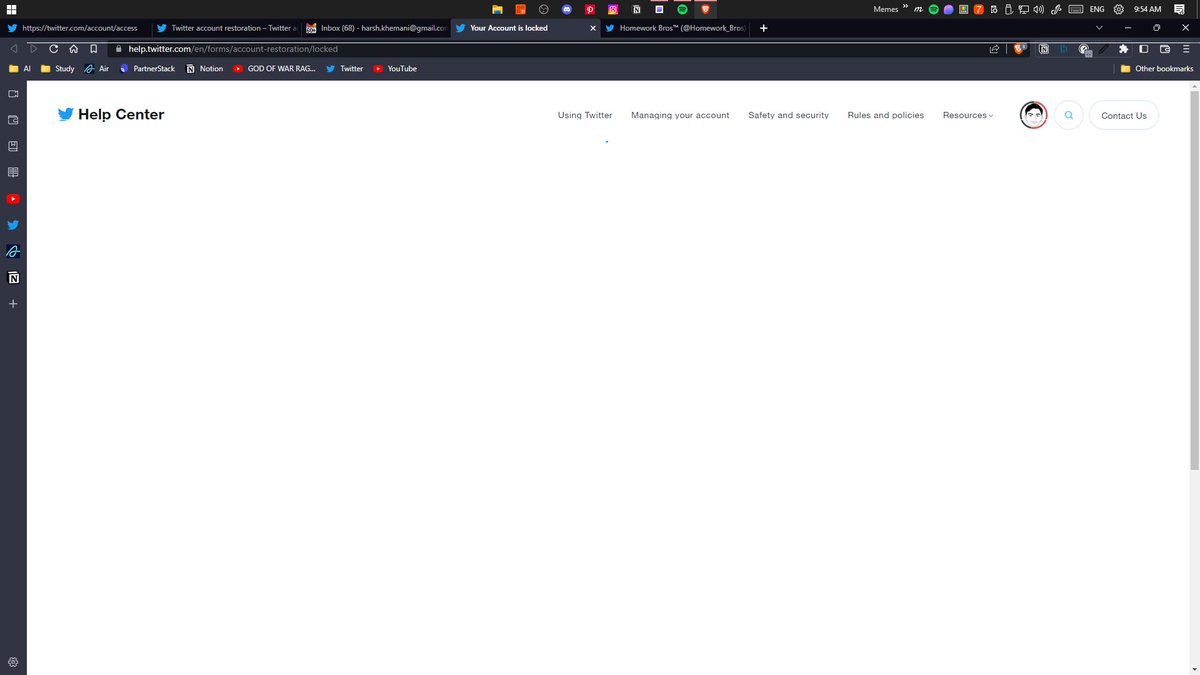Open the Study bookmarks folder
1200x675 pixels.
(58, 69)
